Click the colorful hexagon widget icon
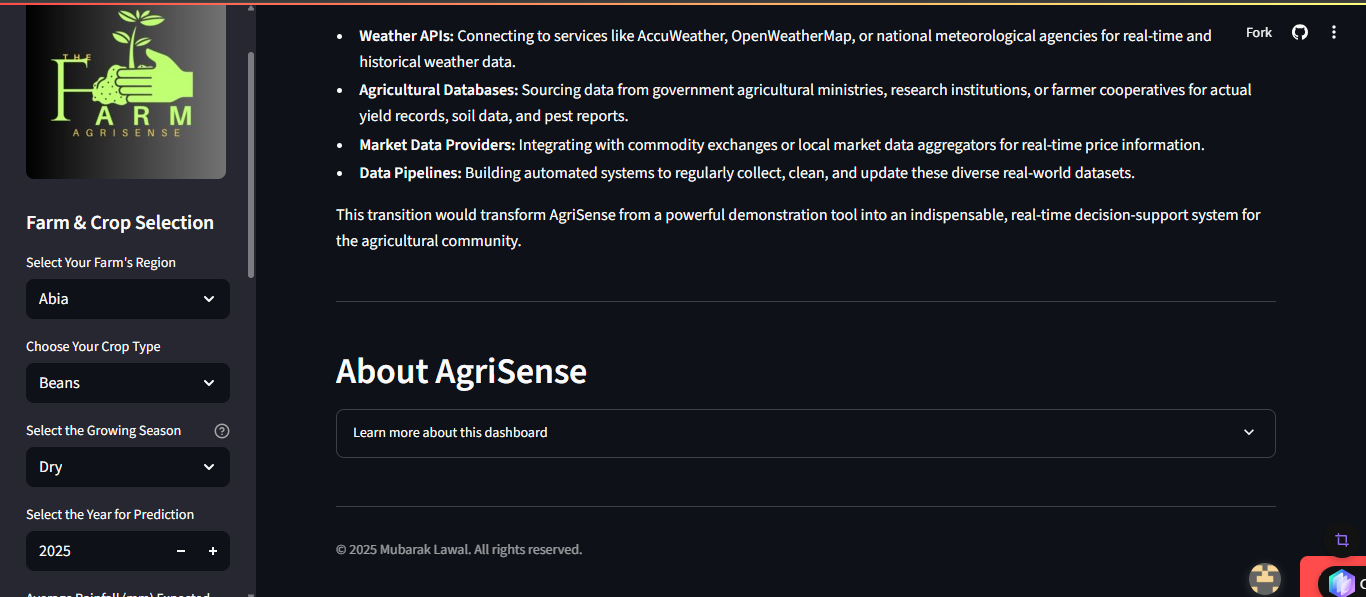1366x597 pixels. pyautogui.click(x=1341, y=582)
